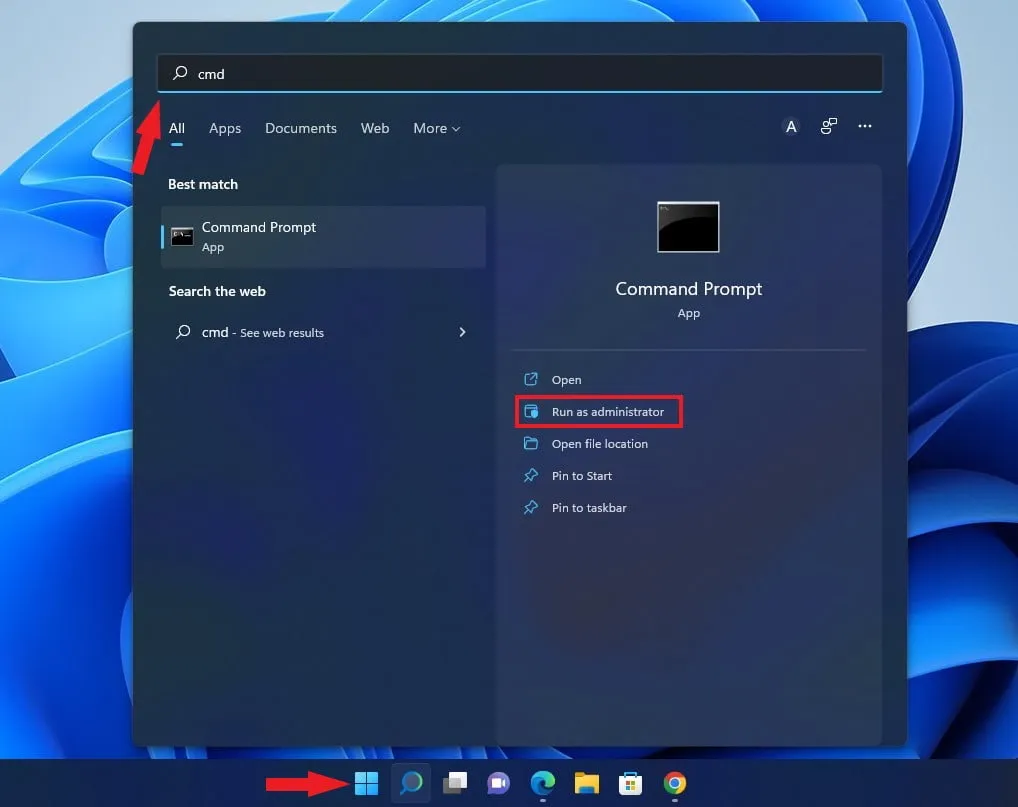Click the 'Best match' heading
1018x807 pixels.
[x=203, y=184]
